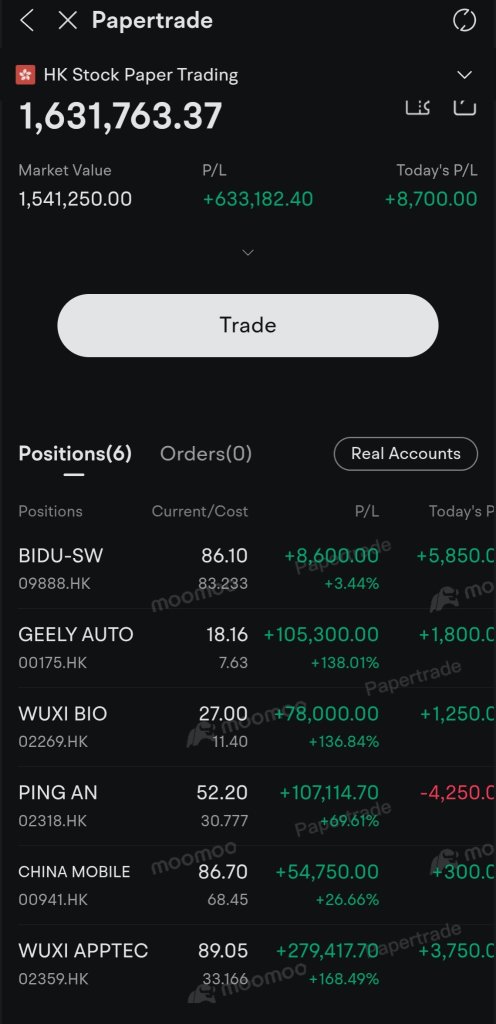Open the chart analysis icon beside balance
The width and height of the screenshot is (496, 1024).
[417, 107]
